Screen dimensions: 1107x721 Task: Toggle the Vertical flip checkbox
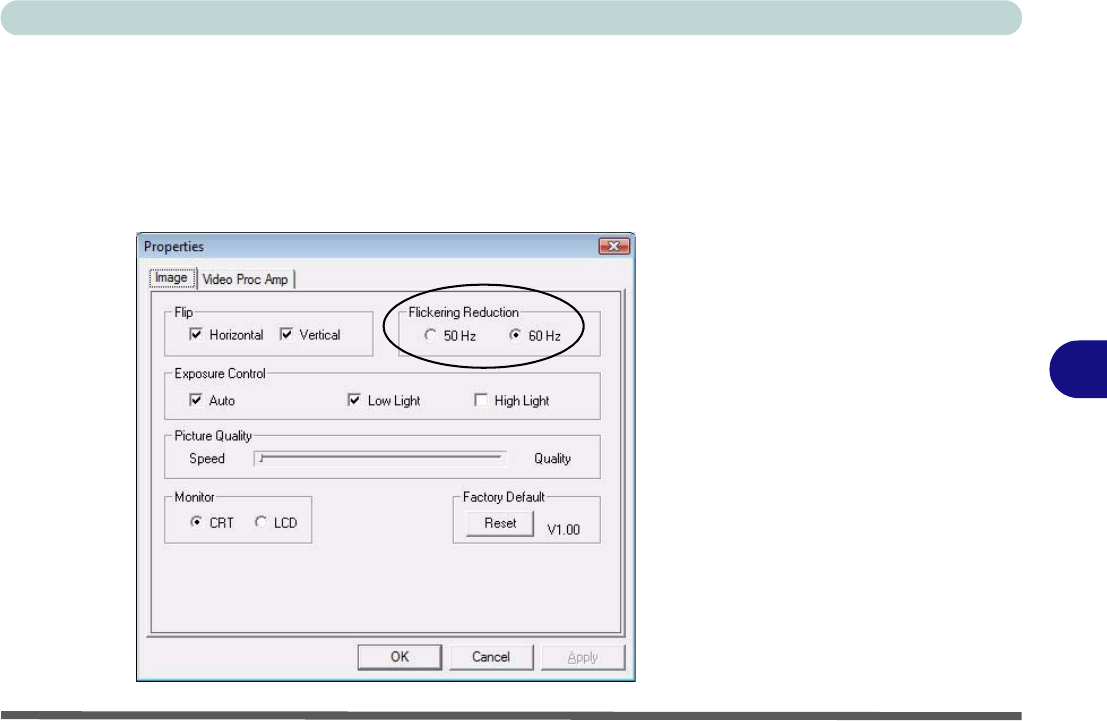pyautogui.click(x=286, y=334)
